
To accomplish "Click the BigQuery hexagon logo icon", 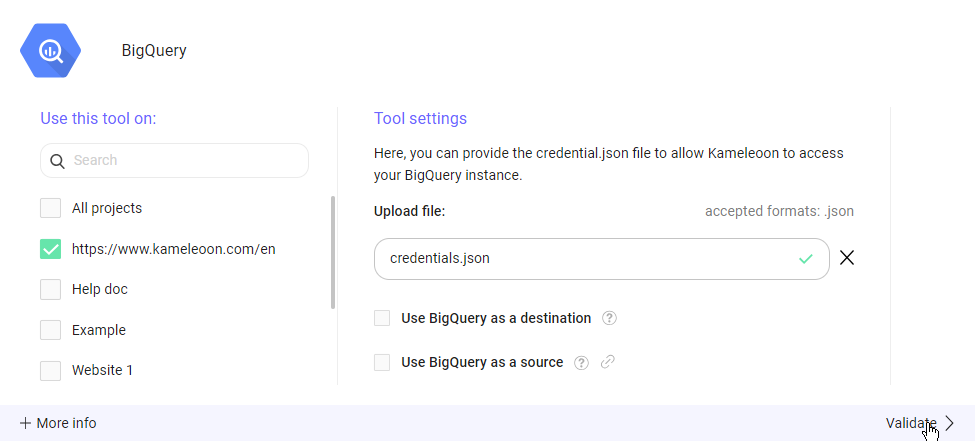I will (51, 50).
